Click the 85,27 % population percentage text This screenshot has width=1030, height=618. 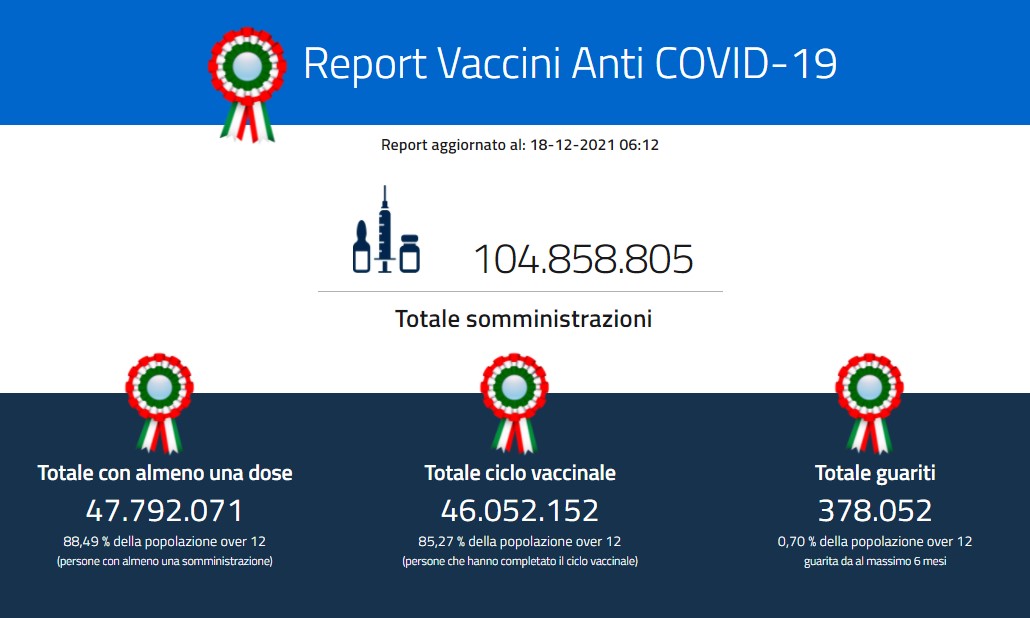coord(520,541)
